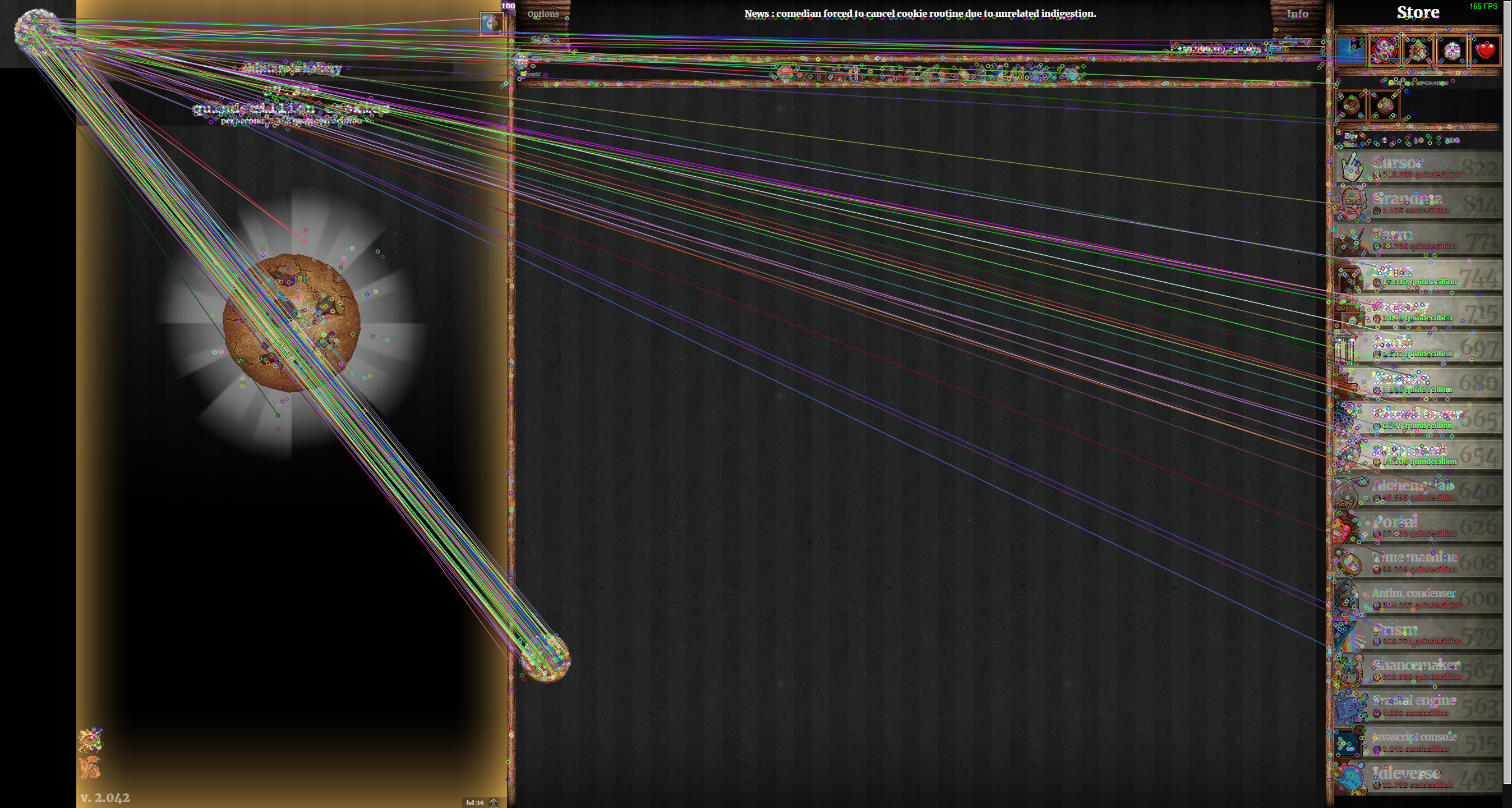Screen dimensions: 1512x808
Task: Open the Krumblor dragon icon
Action: [x=90, y=767]
